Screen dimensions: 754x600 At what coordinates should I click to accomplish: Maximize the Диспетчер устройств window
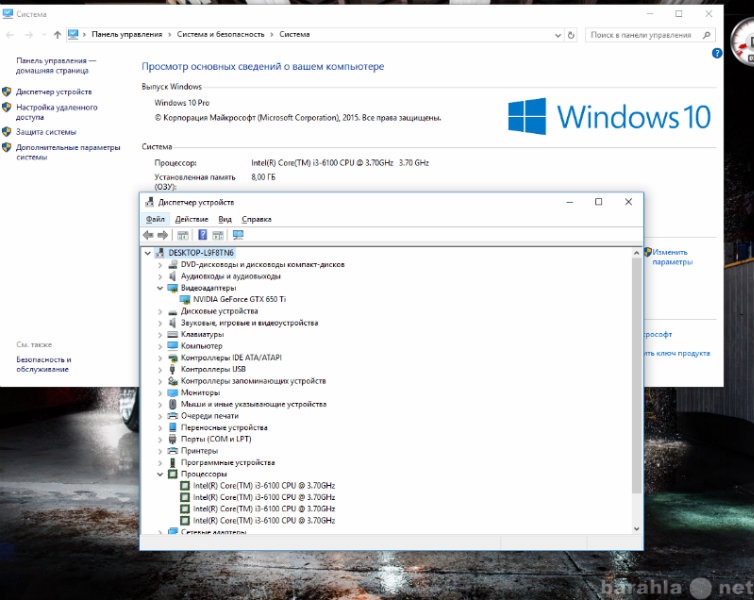point(598,202)
